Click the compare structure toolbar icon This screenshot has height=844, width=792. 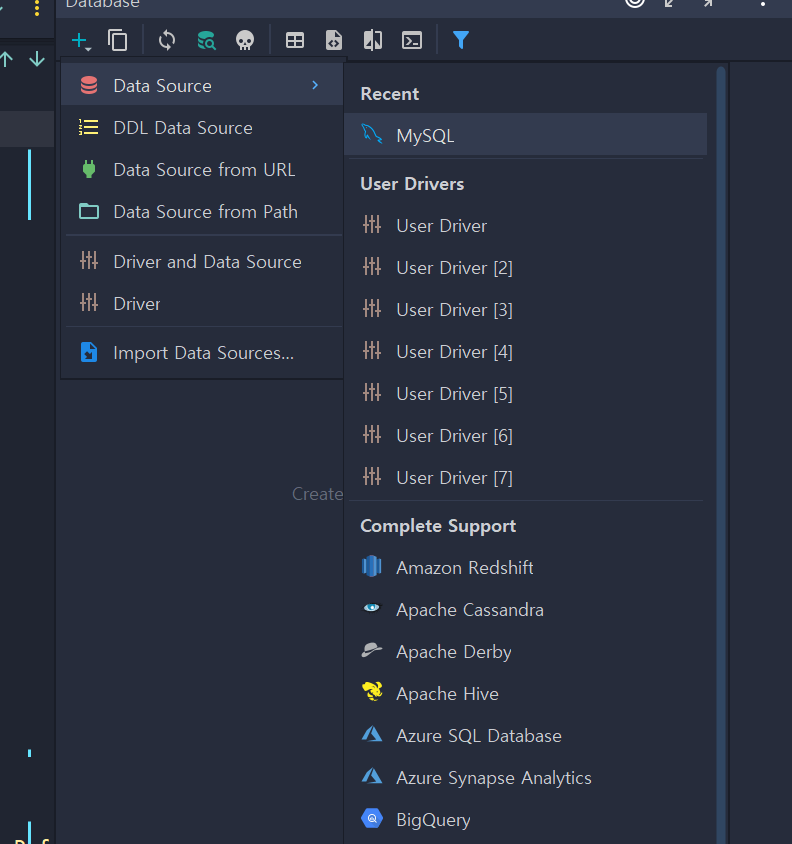[x=373, y=40]
